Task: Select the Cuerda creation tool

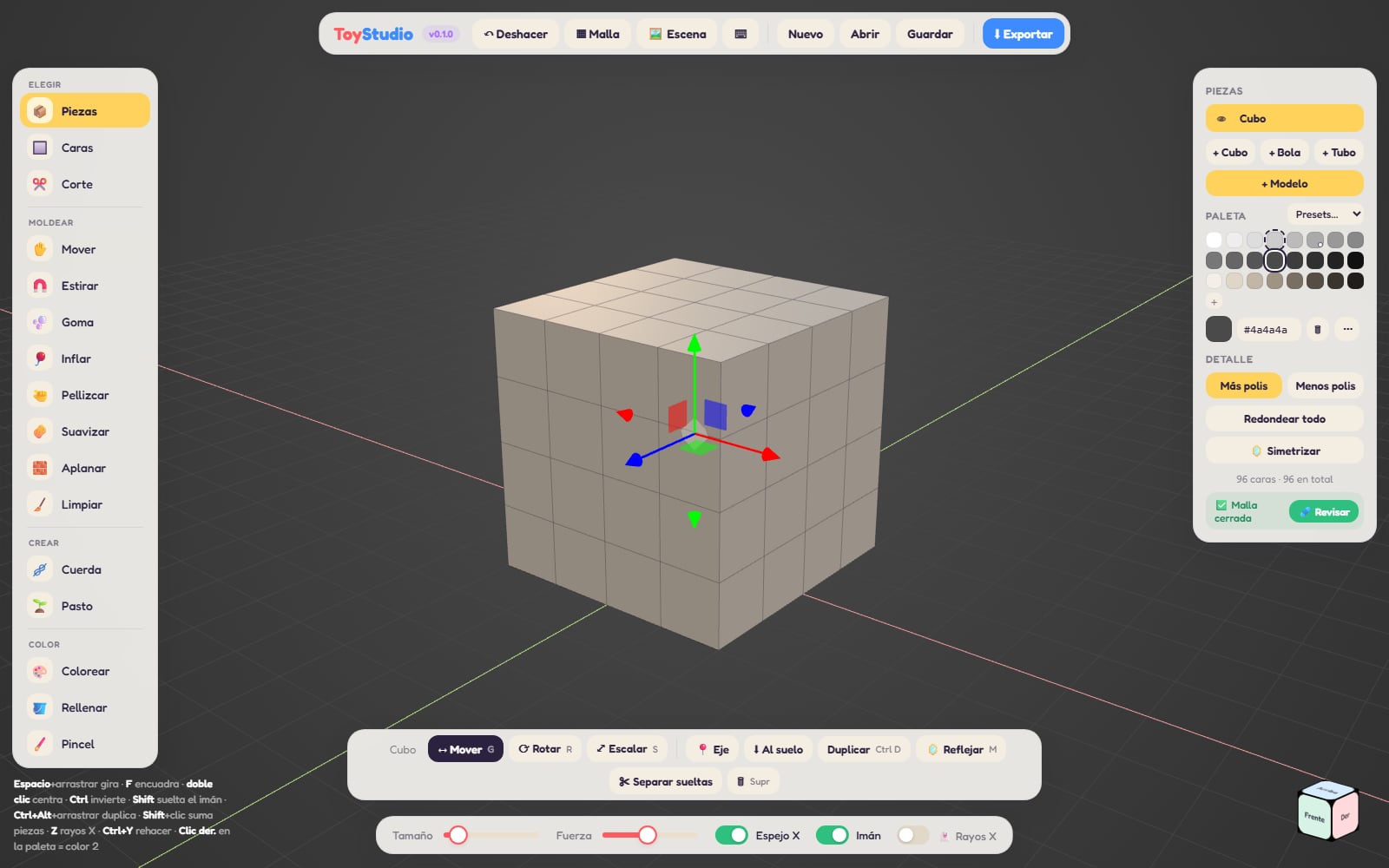Action: pos(84,569)
